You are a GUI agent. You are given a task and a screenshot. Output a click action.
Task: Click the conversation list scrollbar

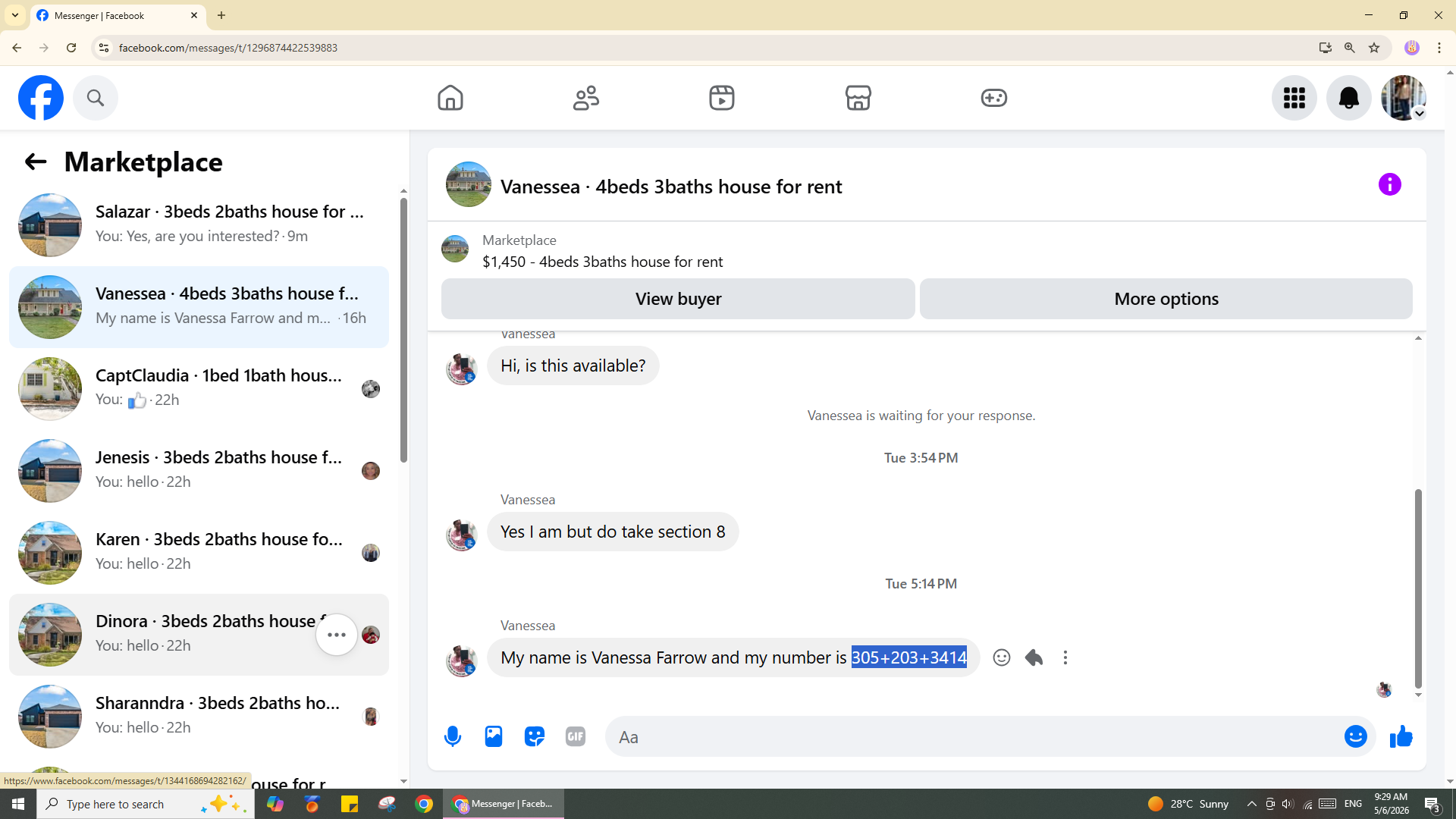tap(403, 330)
